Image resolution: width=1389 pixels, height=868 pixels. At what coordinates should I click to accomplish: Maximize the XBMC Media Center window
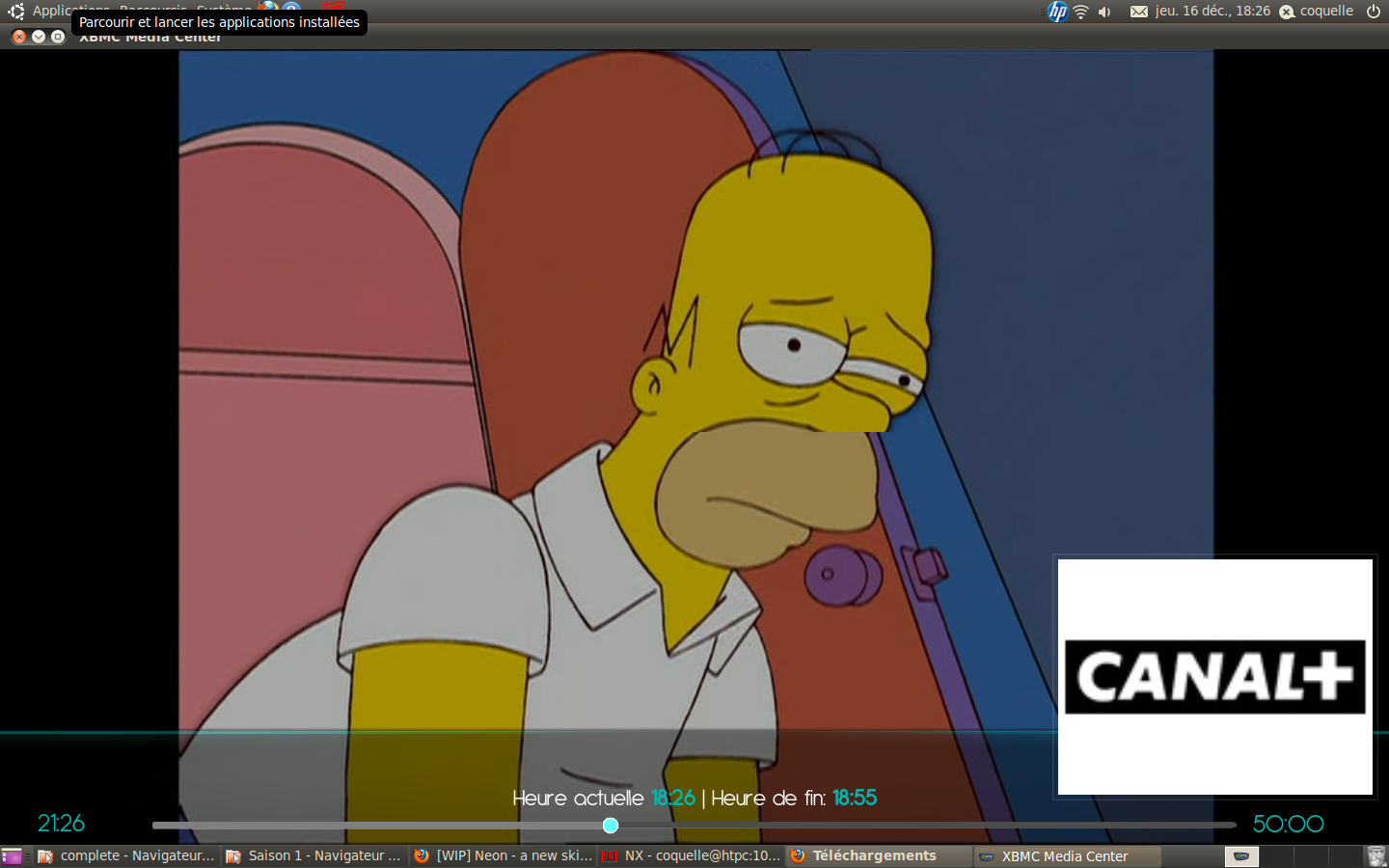coord(58,37)
